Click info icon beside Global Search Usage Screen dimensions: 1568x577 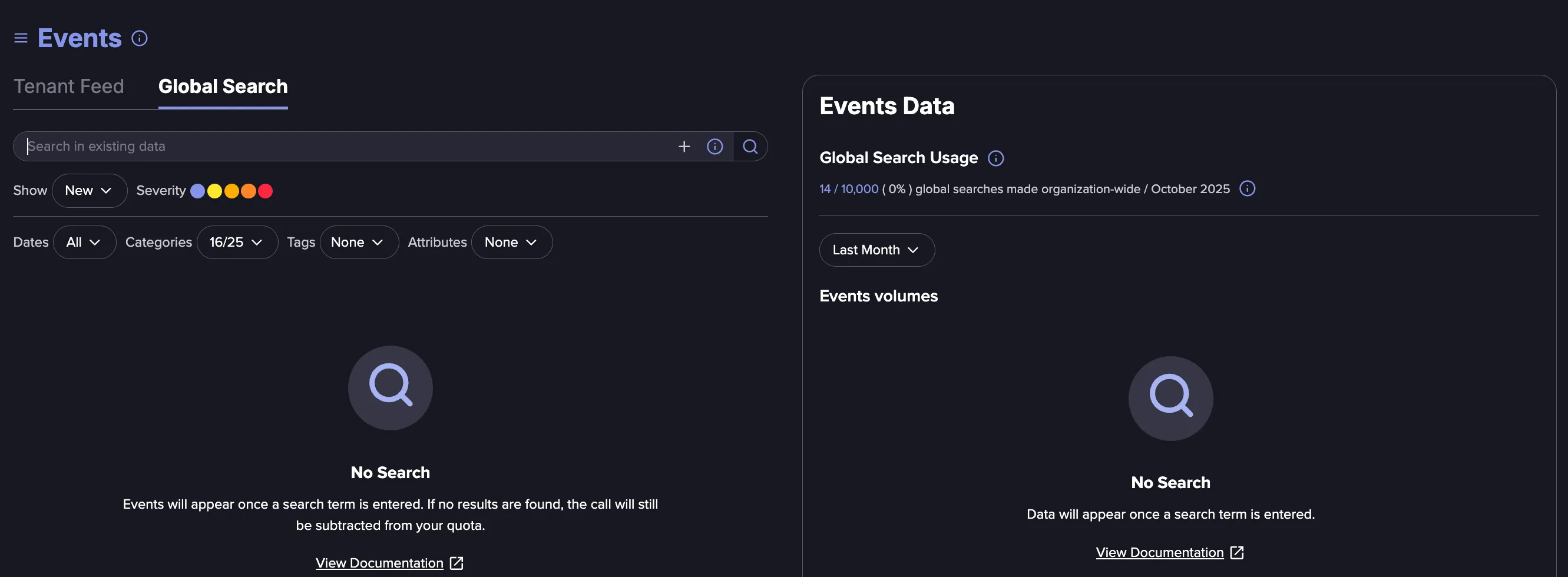click(995, 158)
